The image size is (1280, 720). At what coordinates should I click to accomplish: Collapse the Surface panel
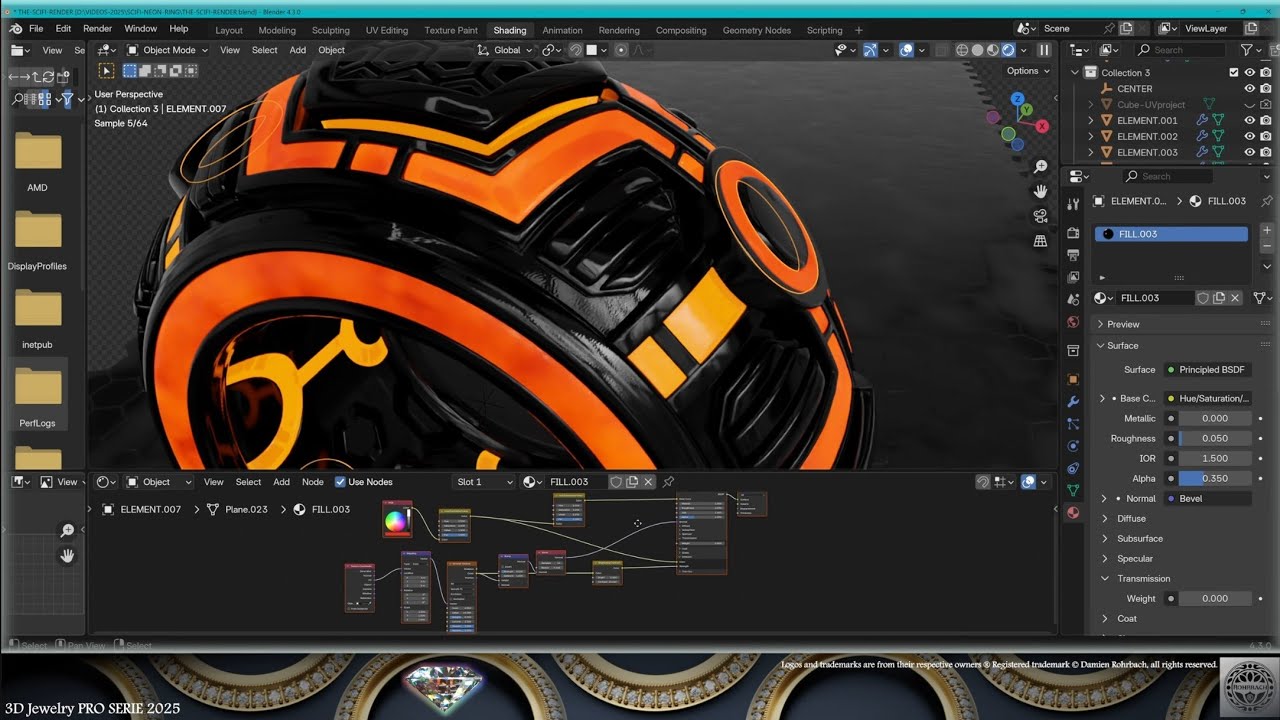pos(1121,345)
